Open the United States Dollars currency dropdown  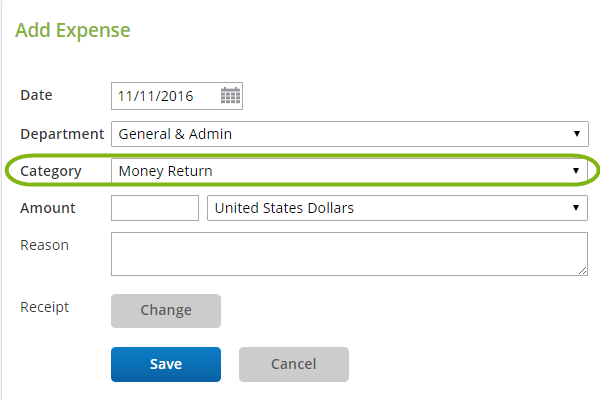(x=397, y=208)
